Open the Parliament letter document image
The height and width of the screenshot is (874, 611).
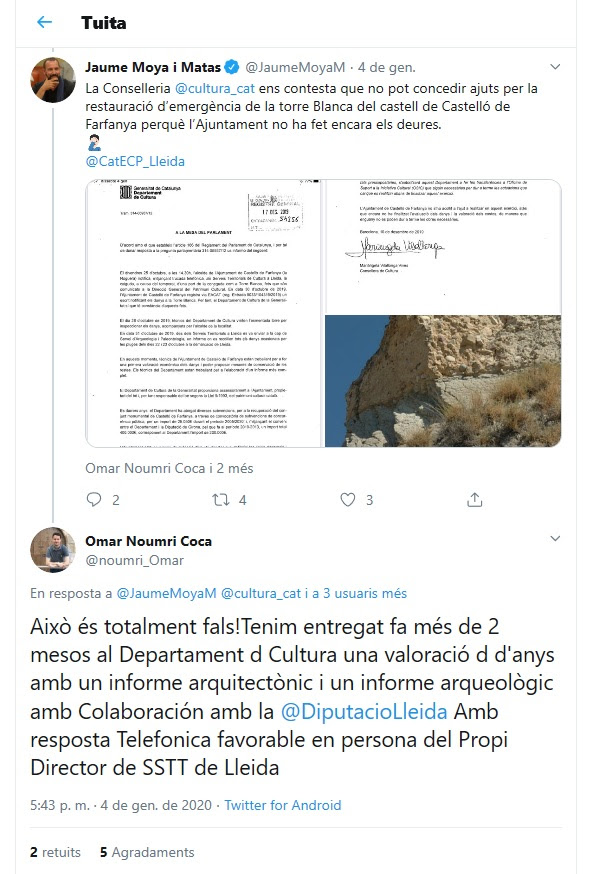204,313
